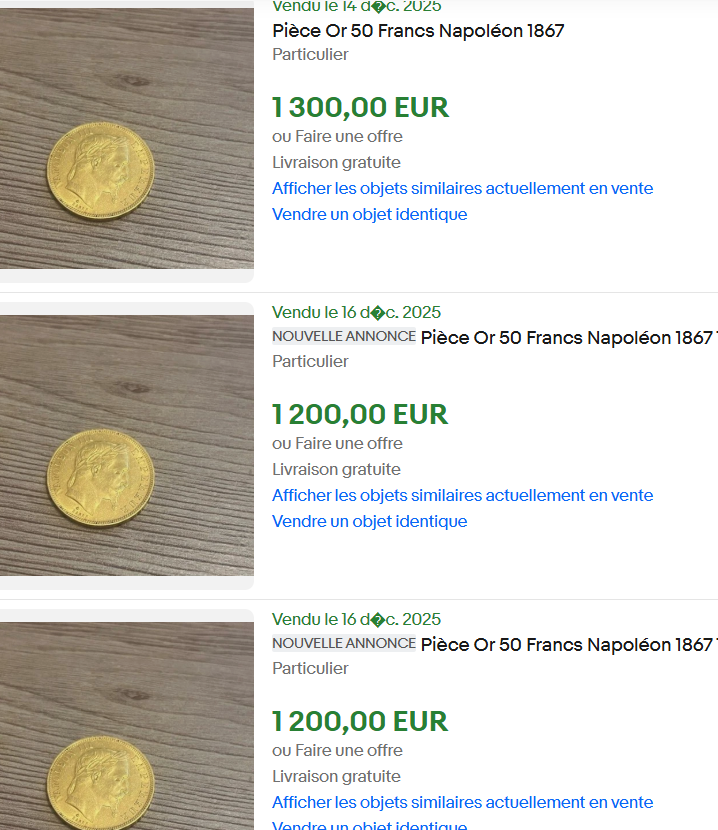Click the third listing's 1 200,00 EUR price
Viewport: 718px width, 830px height.
pos(360,721)
